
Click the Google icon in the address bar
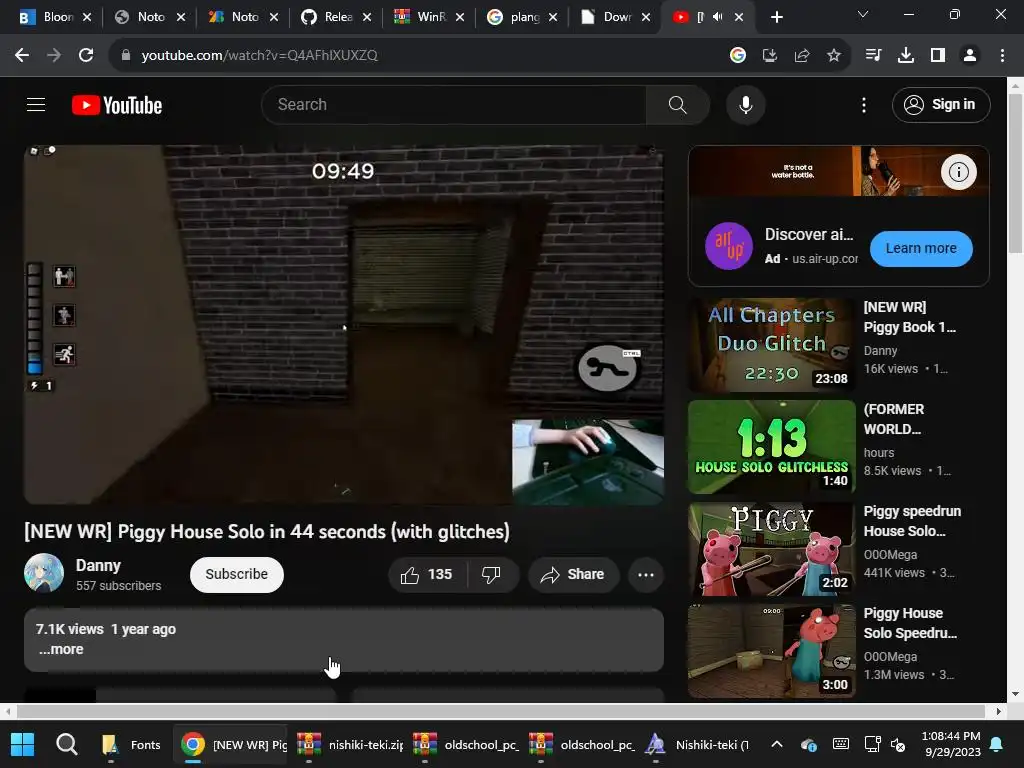738,56
